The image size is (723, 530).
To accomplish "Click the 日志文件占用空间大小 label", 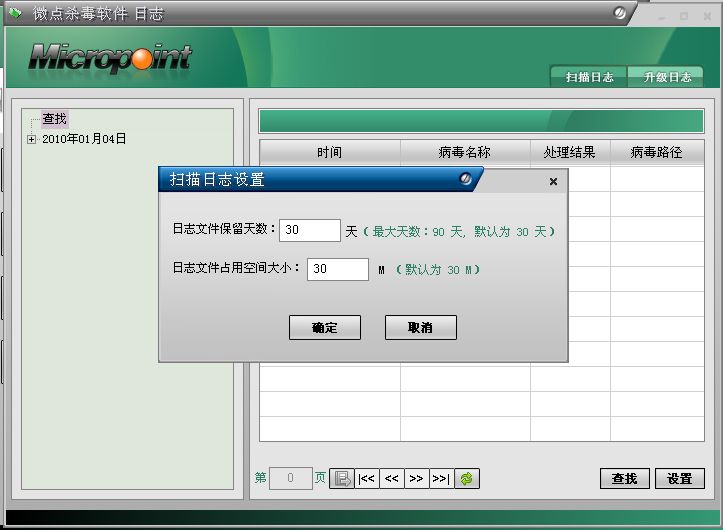I will click(236, 268).
